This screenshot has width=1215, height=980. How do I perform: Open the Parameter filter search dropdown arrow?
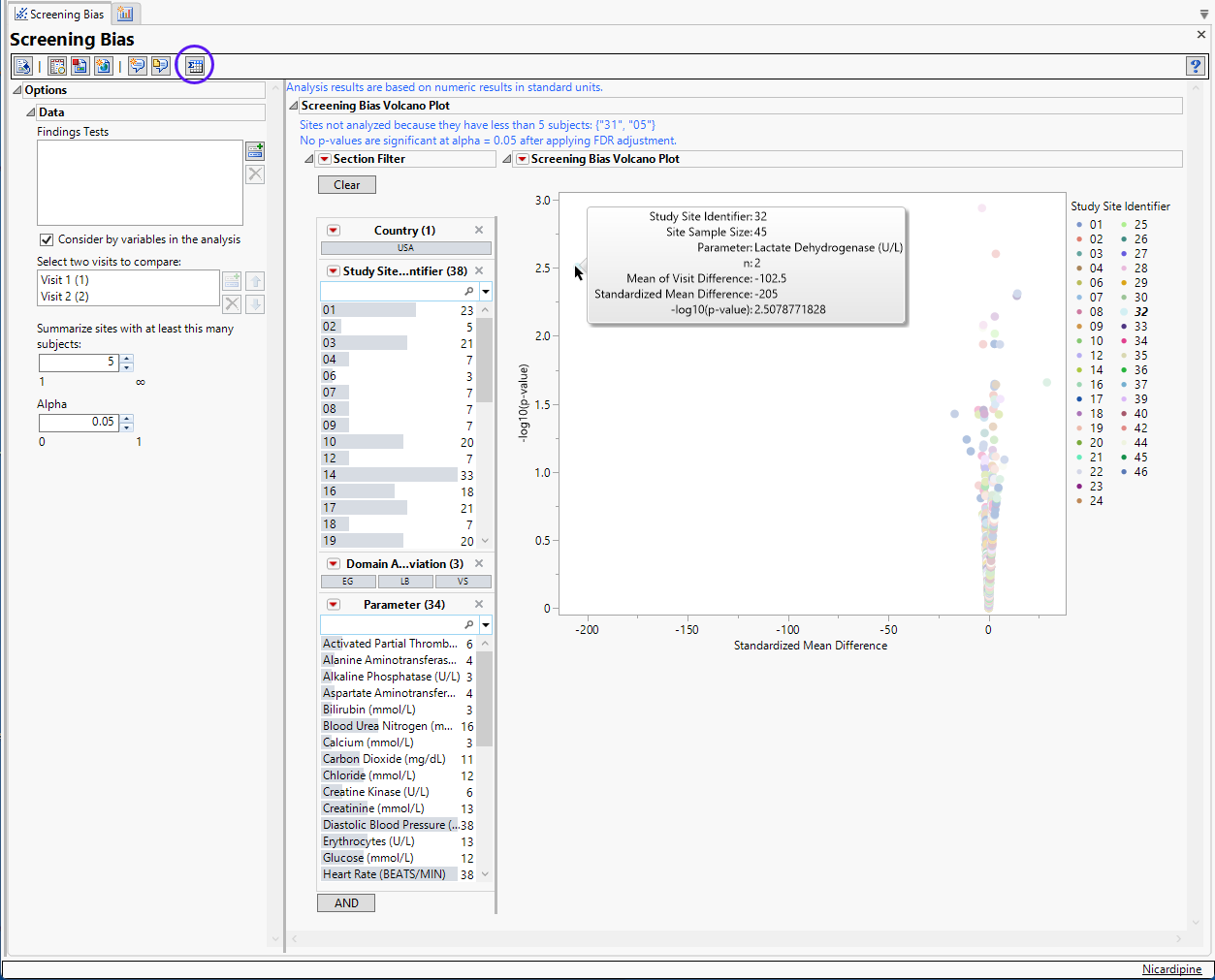point(486,625)
